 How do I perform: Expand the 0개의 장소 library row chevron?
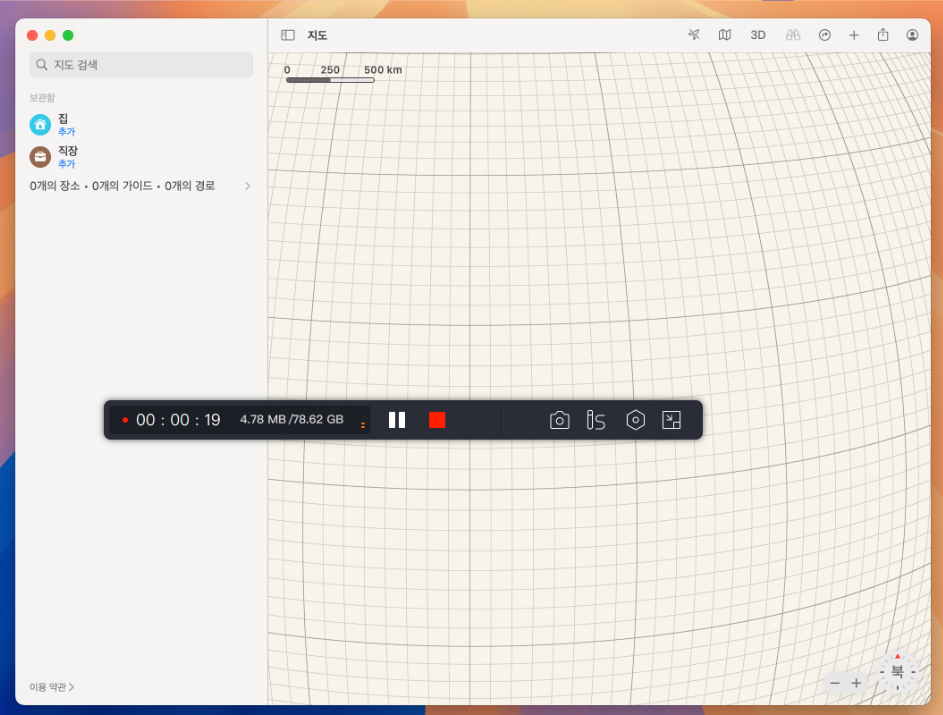[247, 186]
